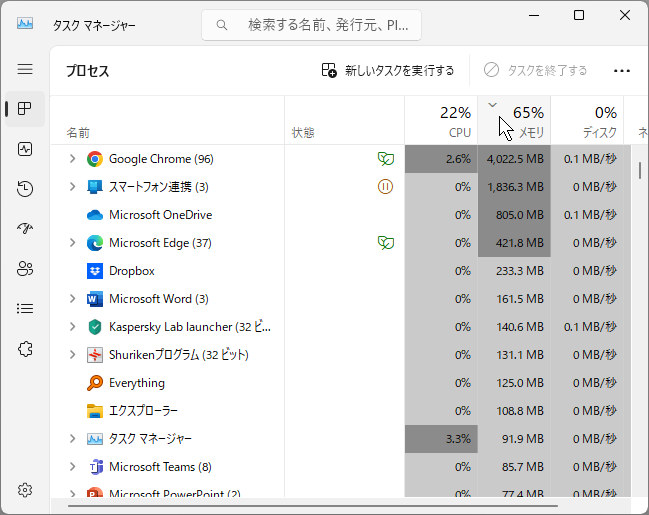Select the エクスプローラー process name
649x515 pixels.
(x=143, y=411)
